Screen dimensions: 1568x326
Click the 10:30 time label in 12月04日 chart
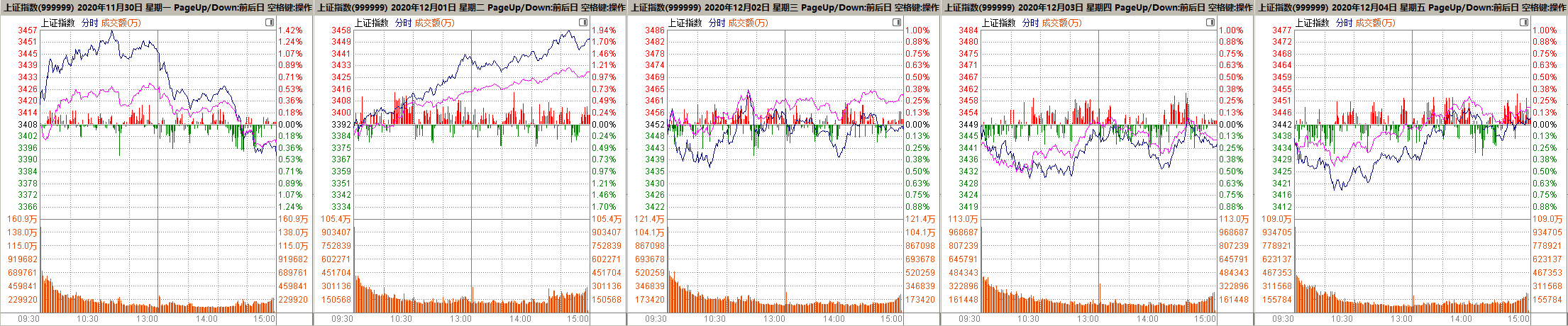1342,319
